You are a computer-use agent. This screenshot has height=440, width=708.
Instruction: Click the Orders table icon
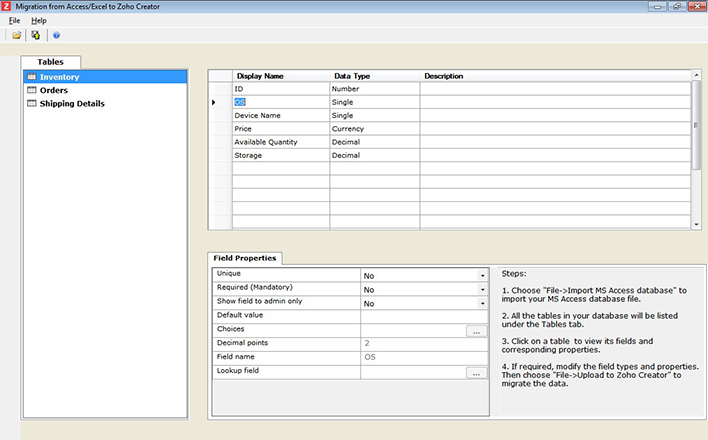(x=31, y=90)
